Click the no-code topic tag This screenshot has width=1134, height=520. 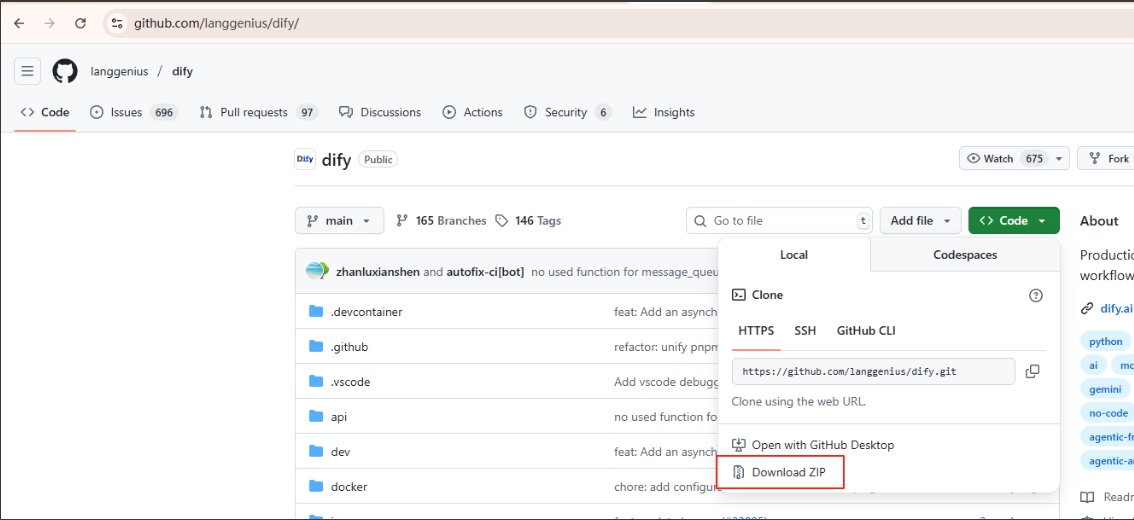point(1108,413)
